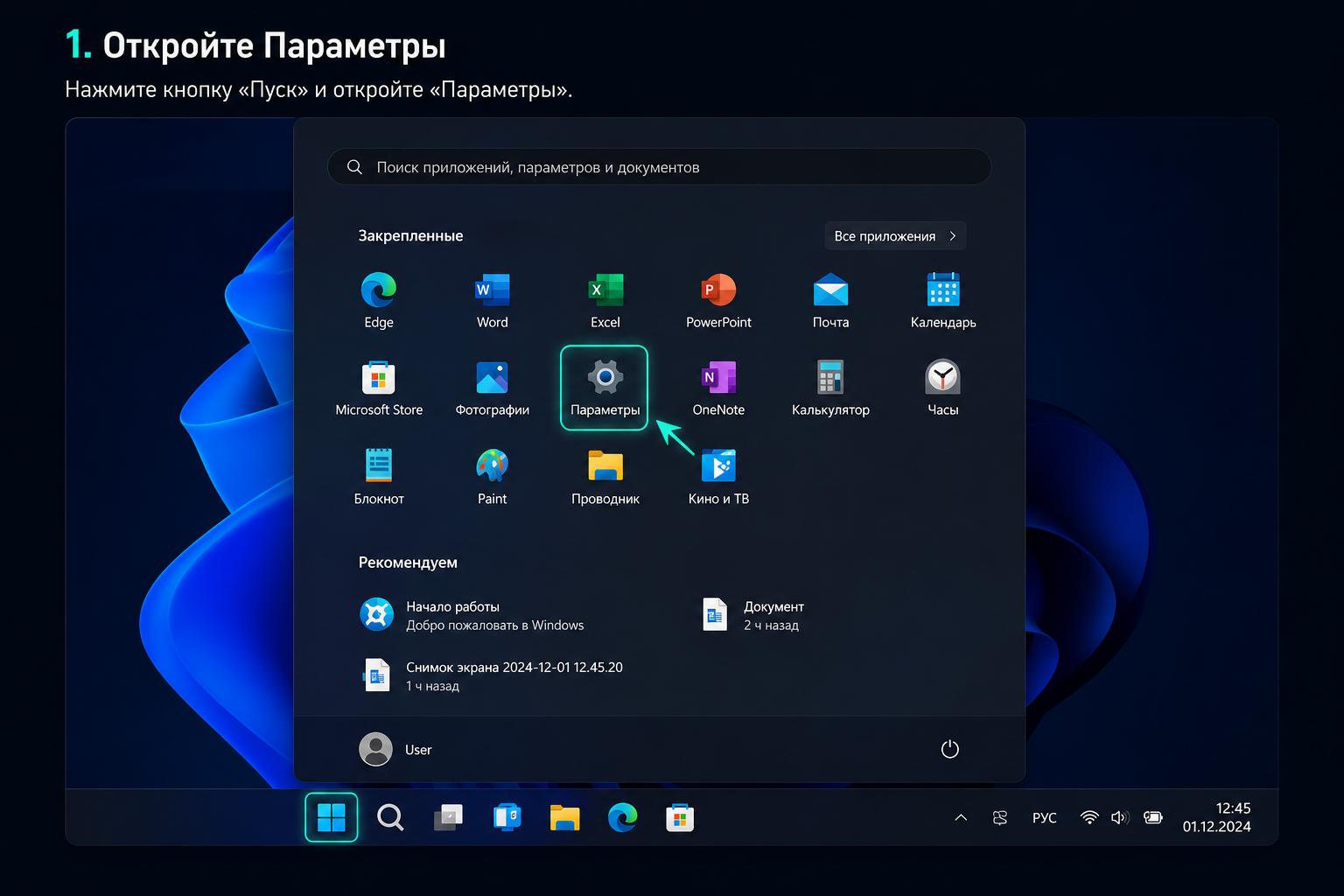
Task: Launch OneNote from pinned apps
Action: click(718, 388)
